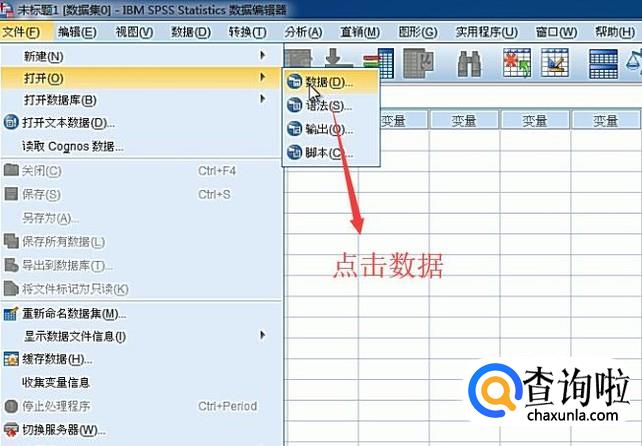Image resolution: width=642 pixels, height=446 pixels.
Task: Click the icon beside 输出(O)... in submenu
Action: tap(294, 129)
